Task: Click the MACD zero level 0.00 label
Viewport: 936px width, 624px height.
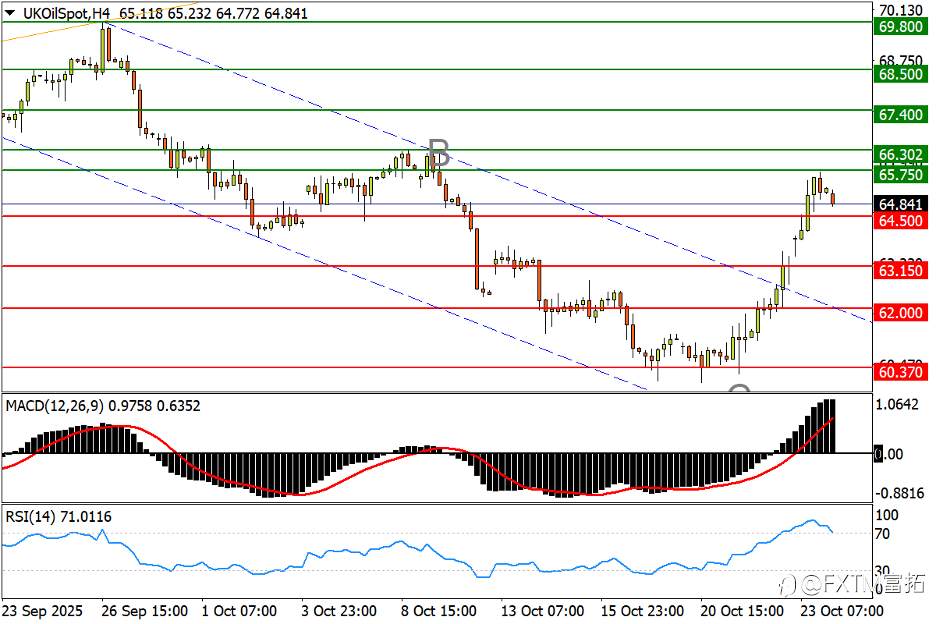Action: pyautogui.click(x=889, y=454)
